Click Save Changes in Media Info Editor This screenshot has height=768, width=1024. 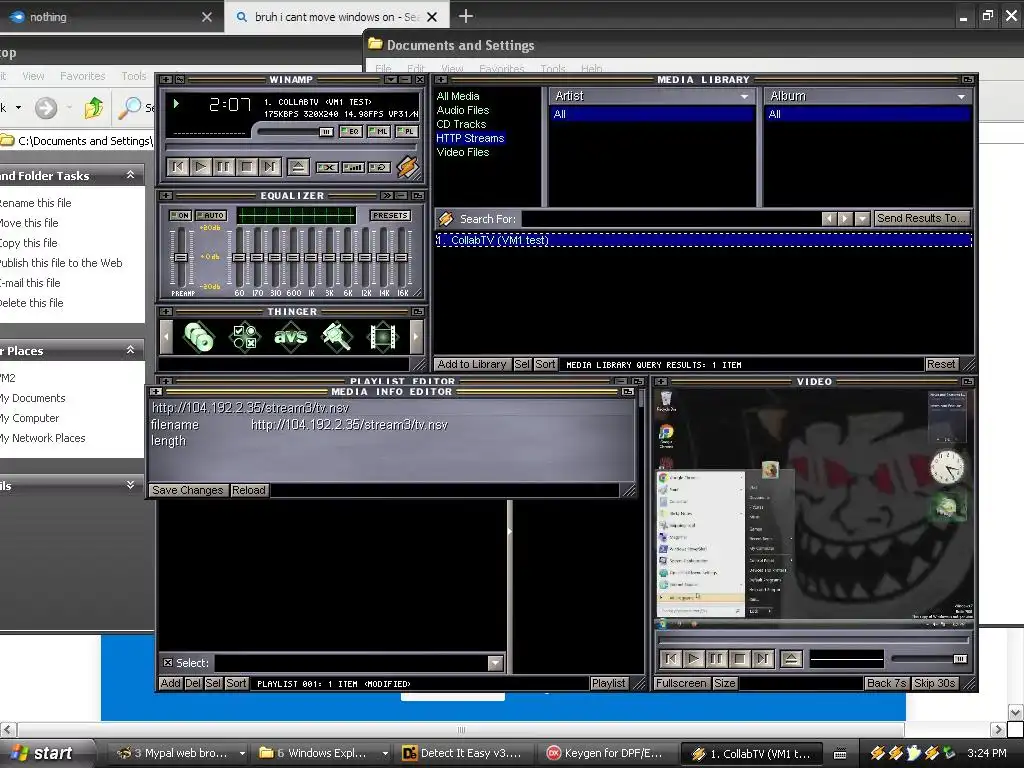188,490
